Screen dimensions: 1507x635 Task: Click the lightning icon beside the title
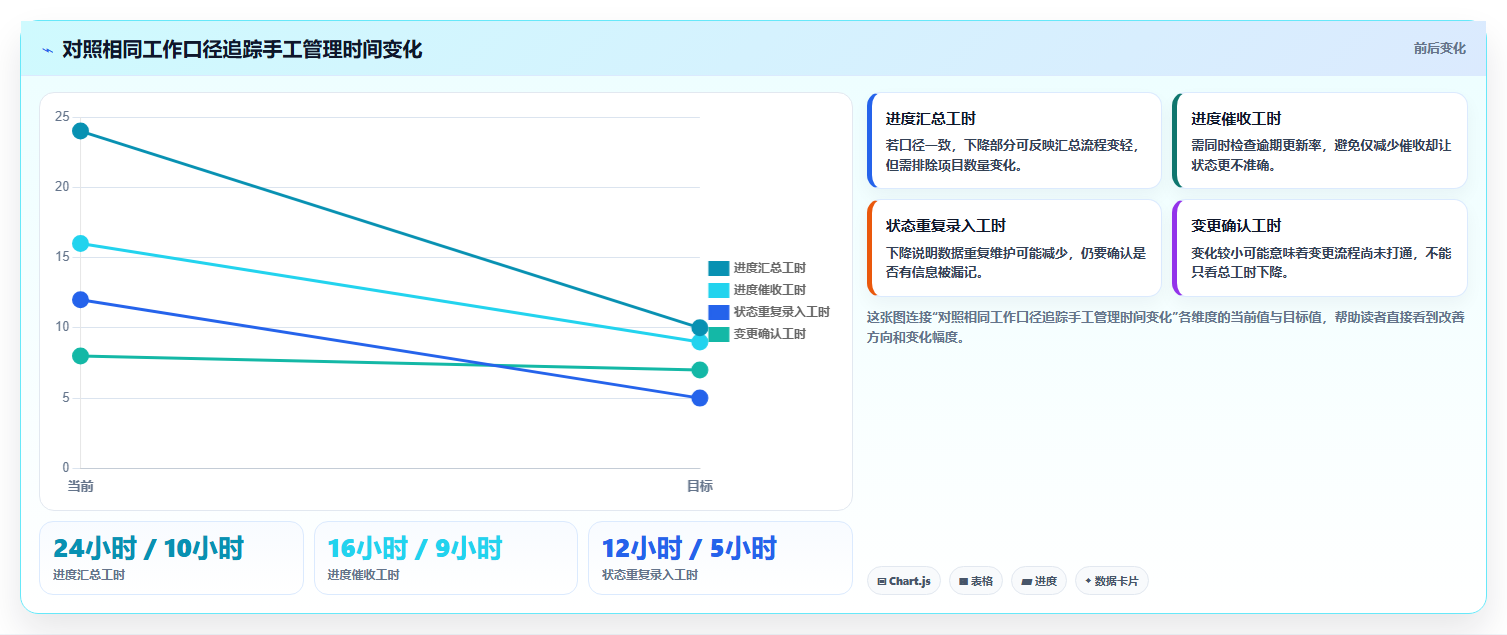47,50
